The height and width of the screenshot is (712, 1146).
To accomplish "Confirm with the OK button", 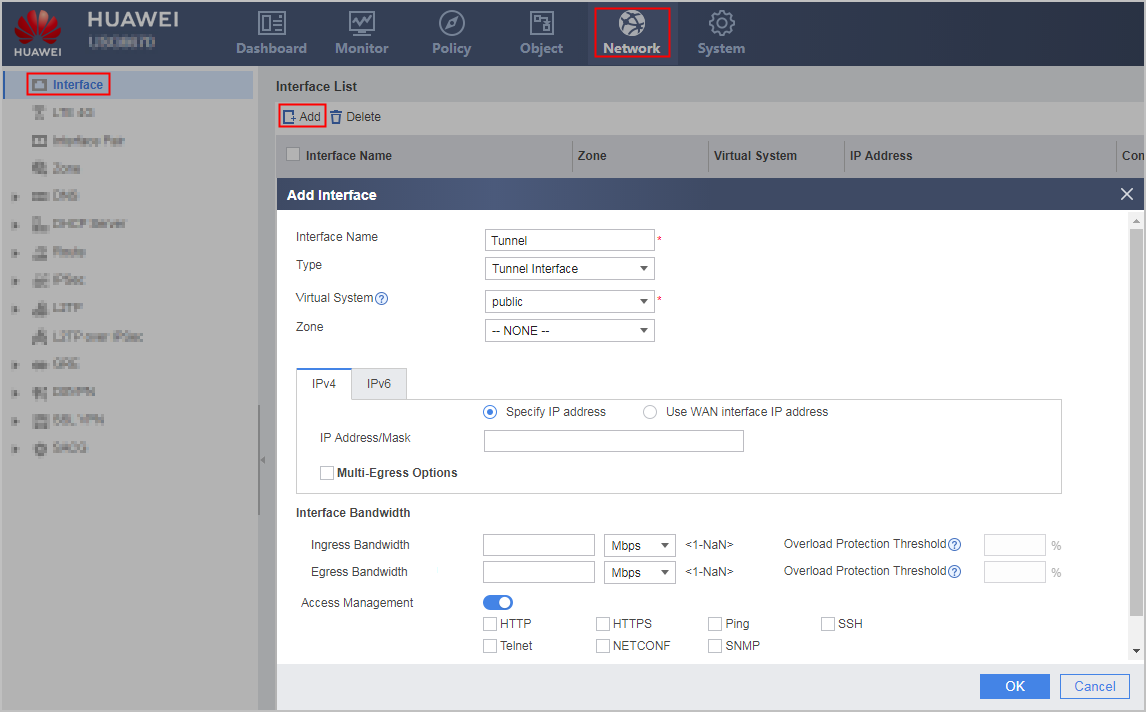I will [1014, 686].
